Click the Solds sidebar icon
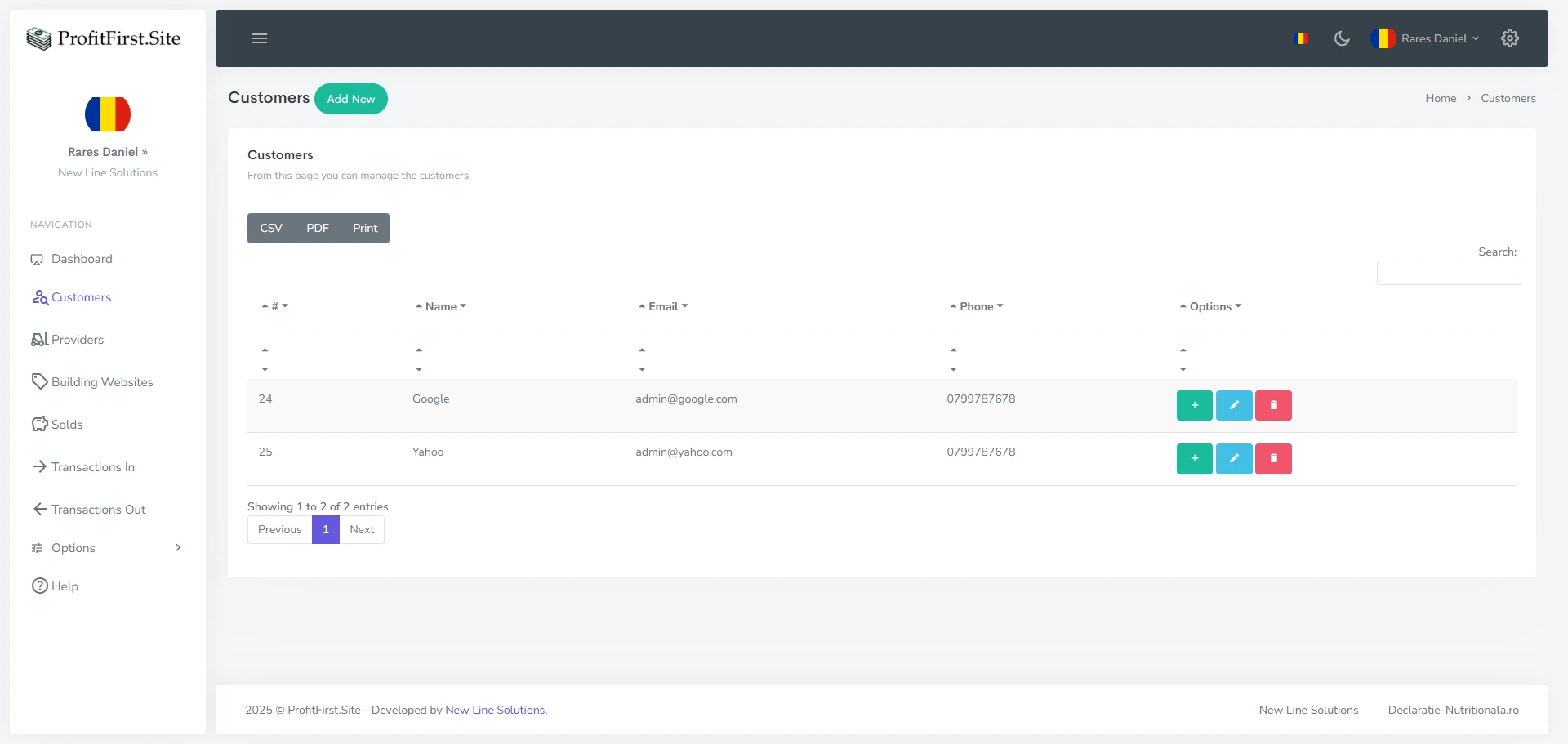 [38, 424]
